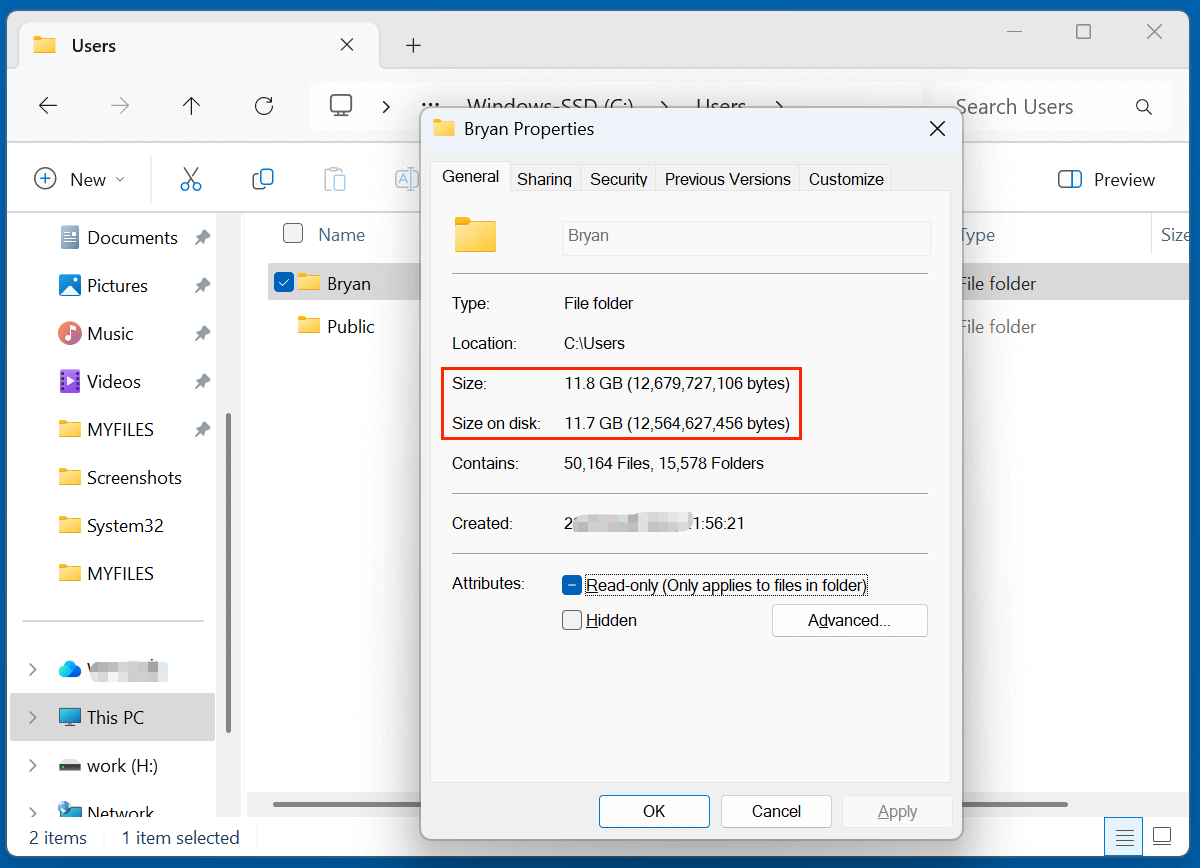1200x868 pixels.
Task: Click the search magnifier icon
Action: click(x=1144, y=107)
